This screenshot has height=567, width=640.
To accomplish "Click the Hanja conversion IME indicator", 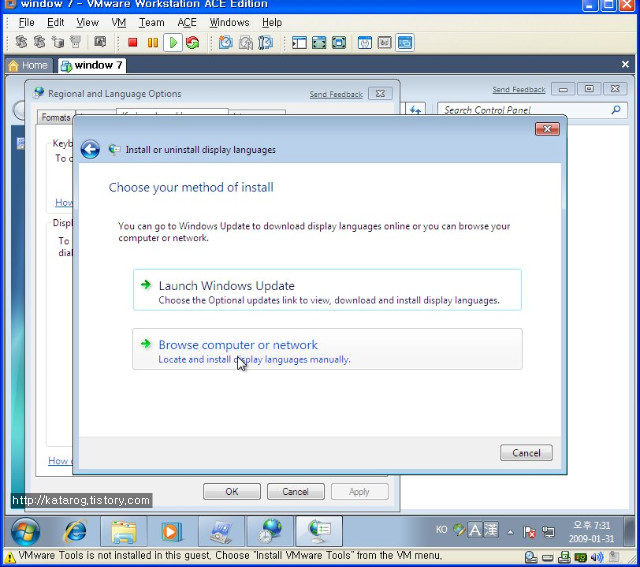I will click(491, 530).
